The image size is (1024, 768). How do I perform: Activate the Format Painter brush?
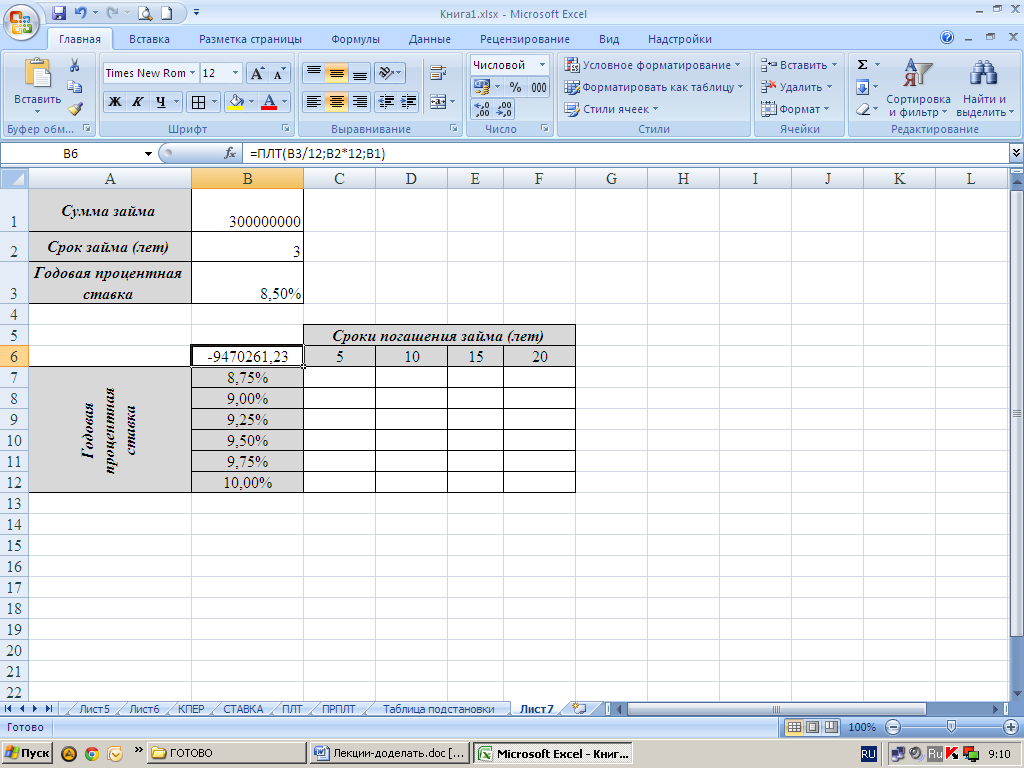pyautogui.click(x=74, y=108)
